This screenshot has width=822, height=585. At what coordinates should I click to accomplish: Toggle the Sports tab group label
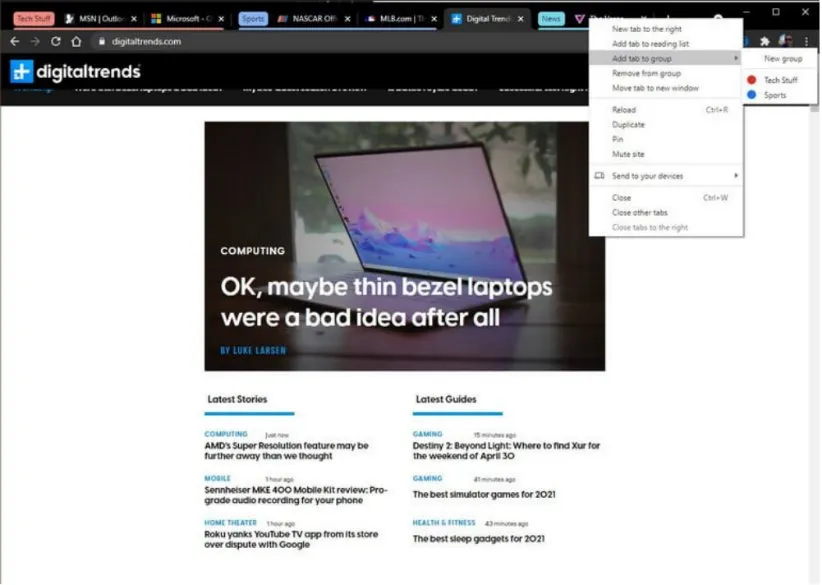(x=253, y=19)
